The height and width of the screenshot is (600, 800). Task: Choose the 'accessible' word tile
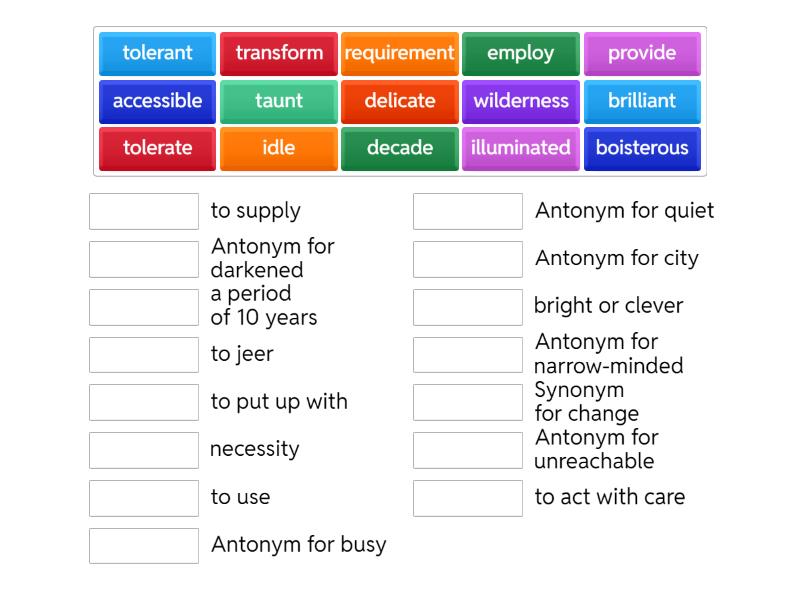click(x=157, y=101)
